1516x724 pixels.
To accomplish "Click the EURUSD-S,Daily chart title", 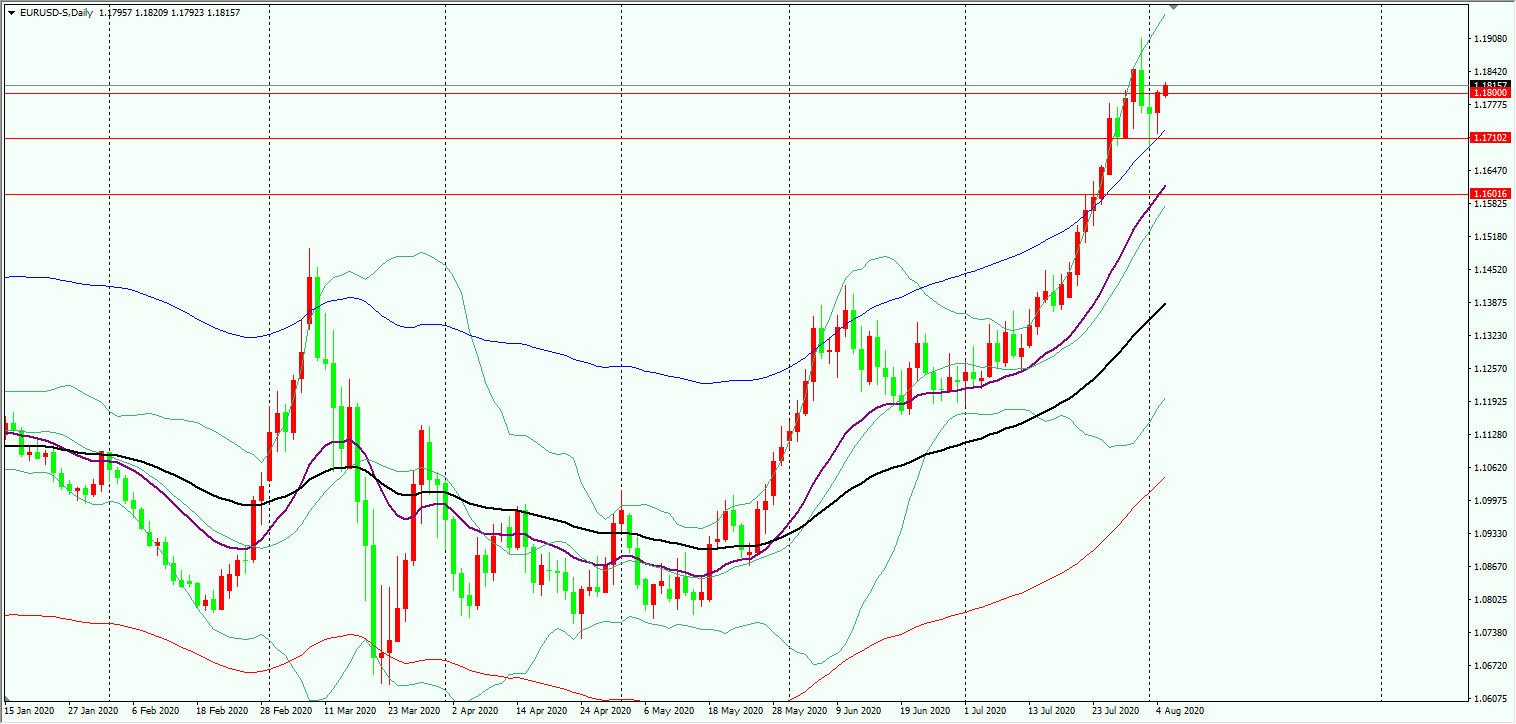I will pos(56,13).
